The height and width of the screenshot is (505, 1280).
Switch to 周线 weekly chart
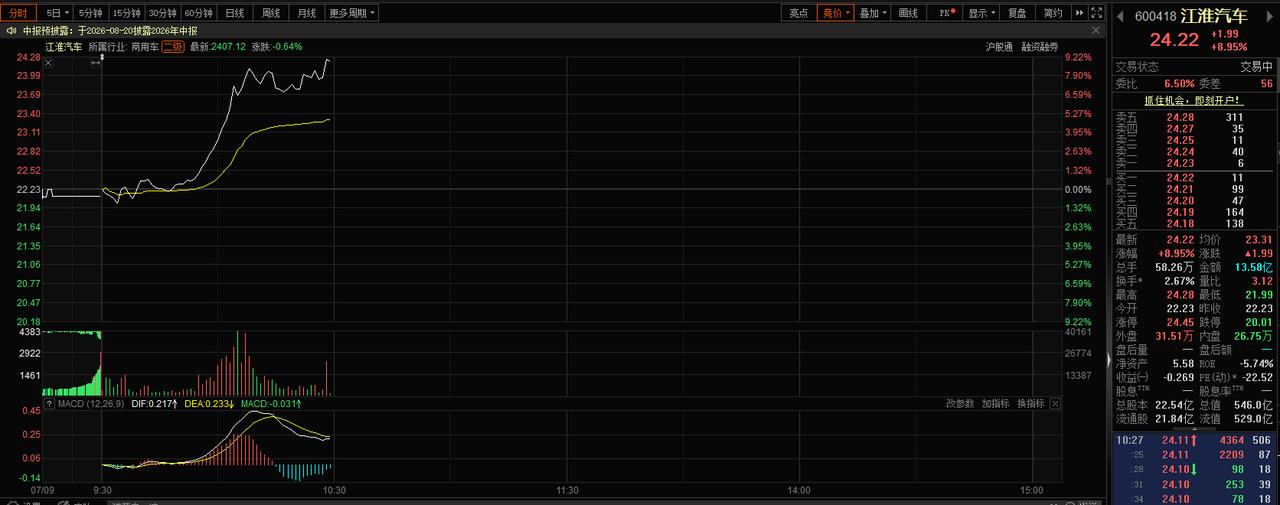tap(271, 13)
